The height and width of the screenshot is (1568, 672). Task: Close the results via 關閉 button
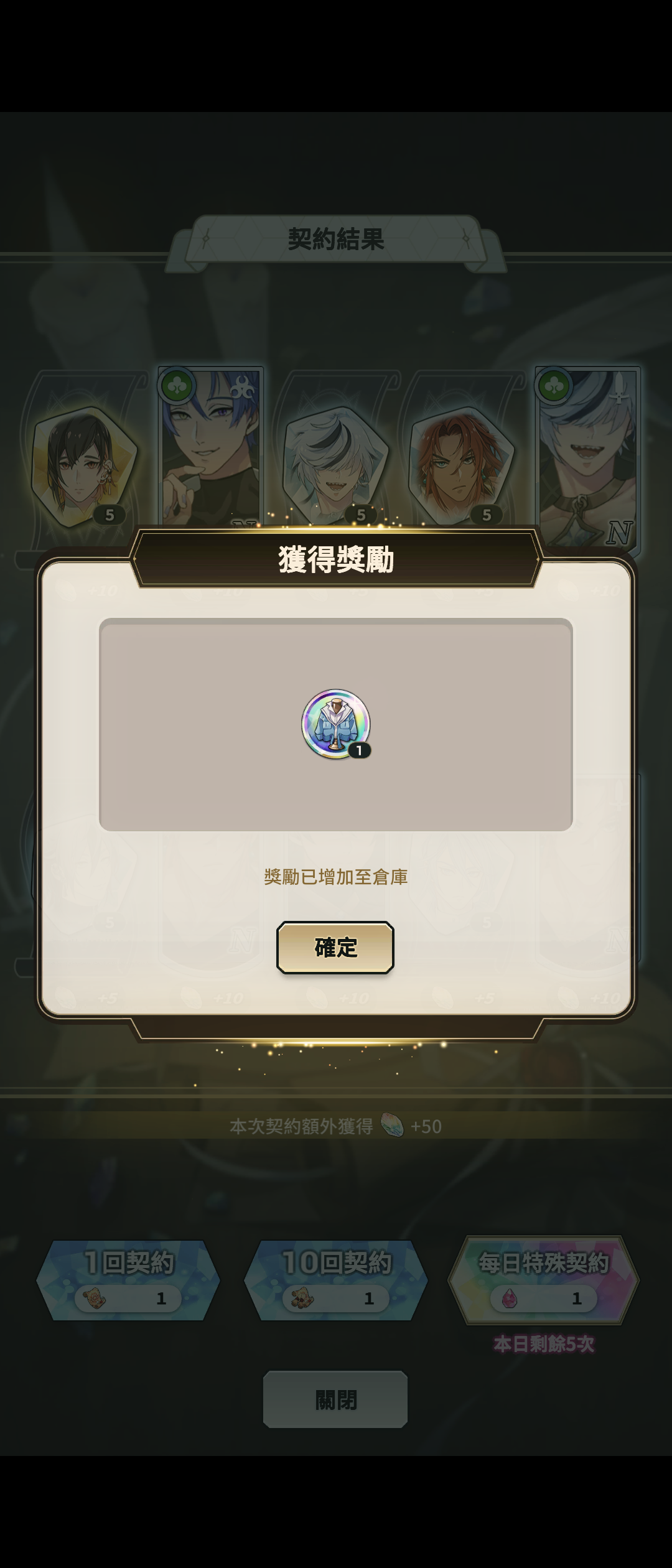(335, 1399)
